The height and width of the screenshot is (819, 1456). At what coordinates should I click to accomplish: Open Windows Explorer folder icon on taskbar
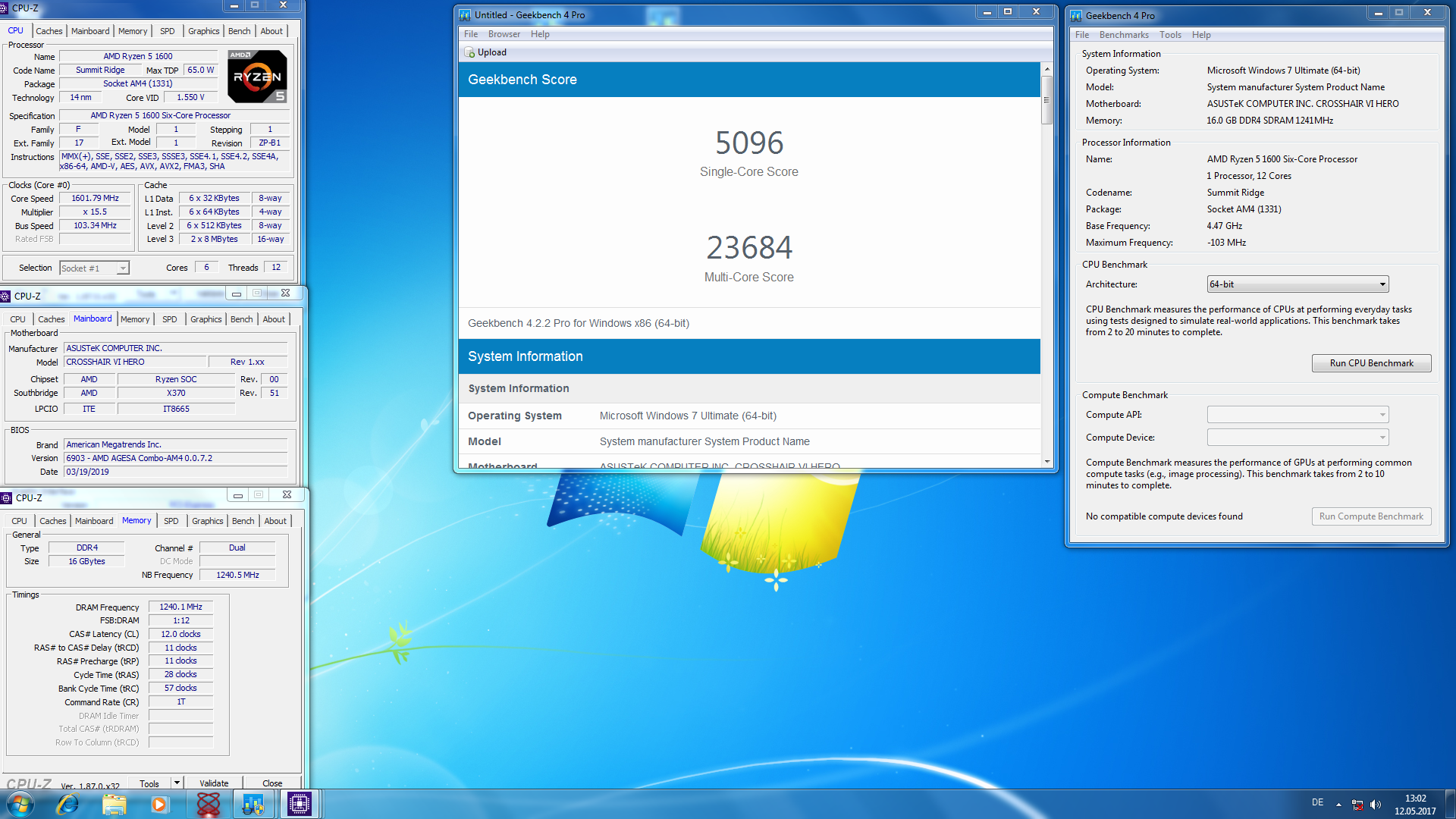click(x=115, y=804)
